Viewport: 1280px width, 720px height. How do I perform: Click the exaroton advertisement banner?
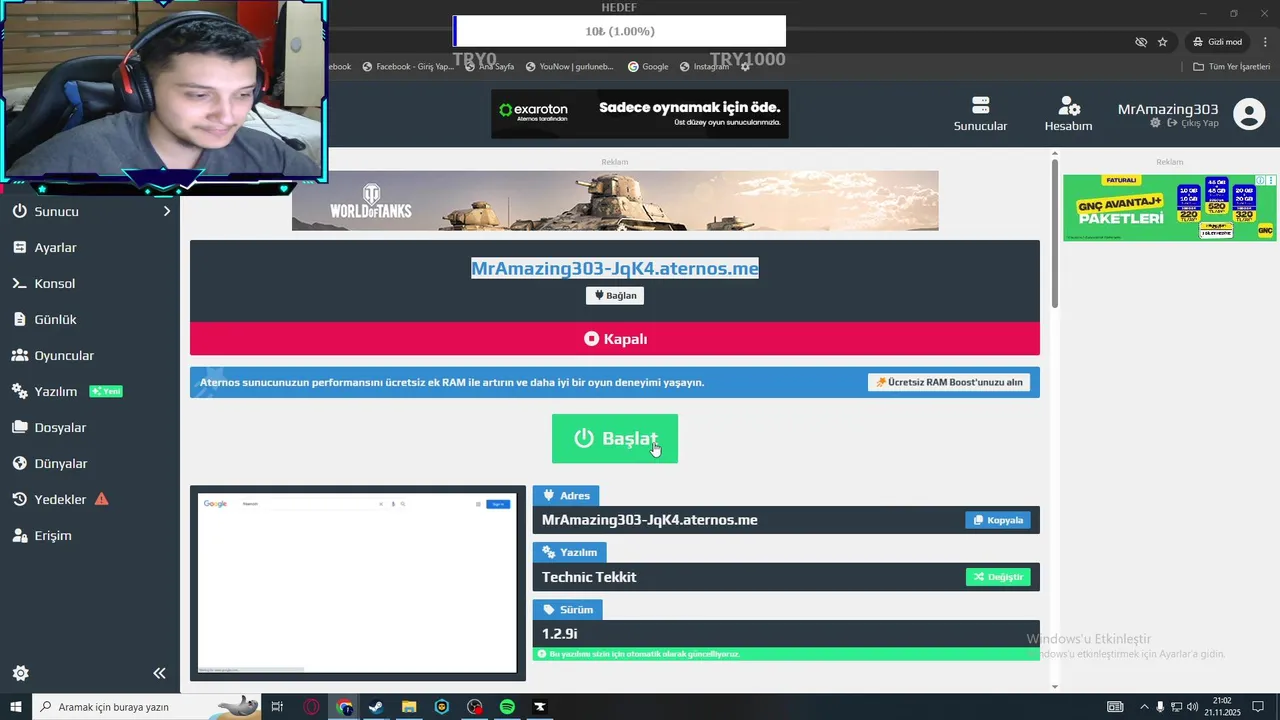click(639, 114)
